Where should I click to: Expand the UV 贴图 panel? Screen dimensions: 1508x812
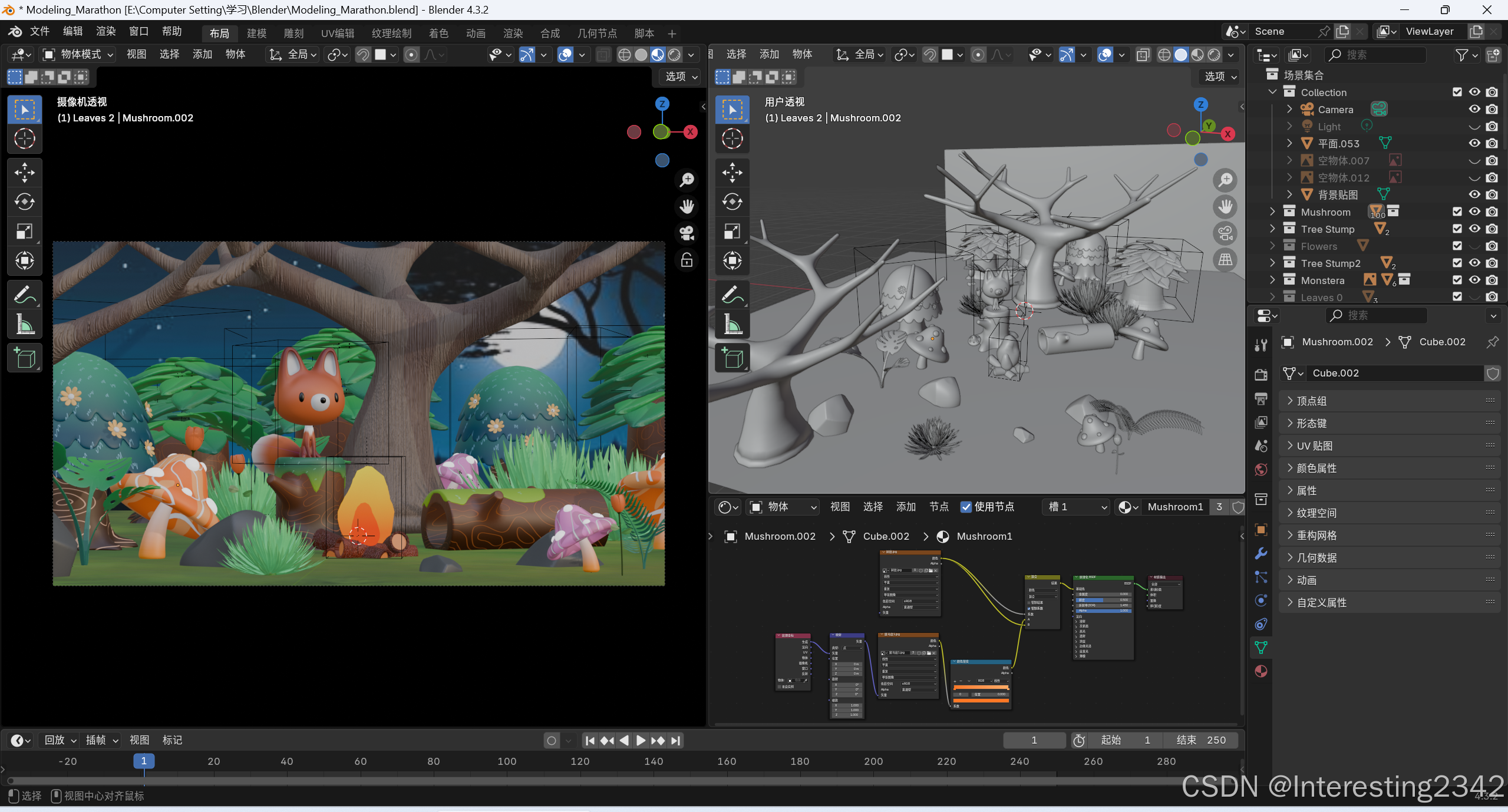coord(1314,446)
